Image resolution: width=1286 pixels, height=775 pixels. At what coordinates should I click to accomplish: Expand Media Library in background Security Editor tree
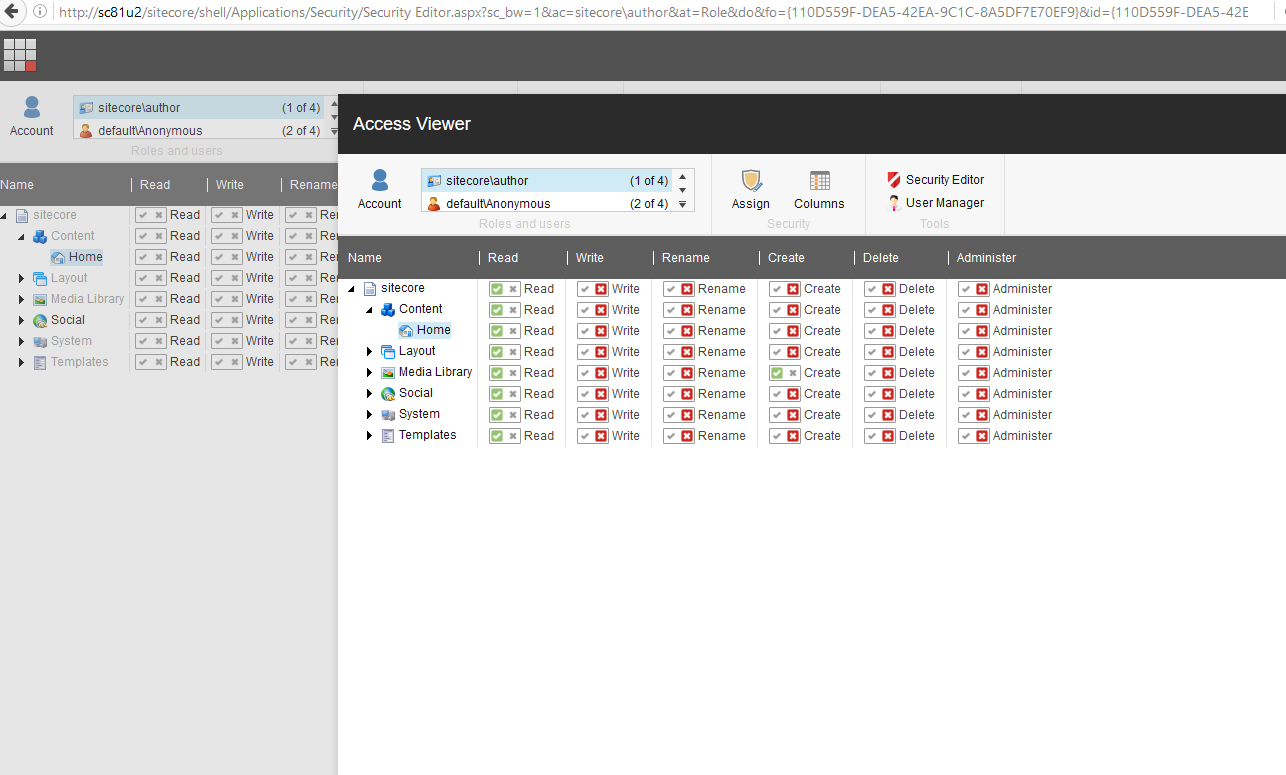22,299
